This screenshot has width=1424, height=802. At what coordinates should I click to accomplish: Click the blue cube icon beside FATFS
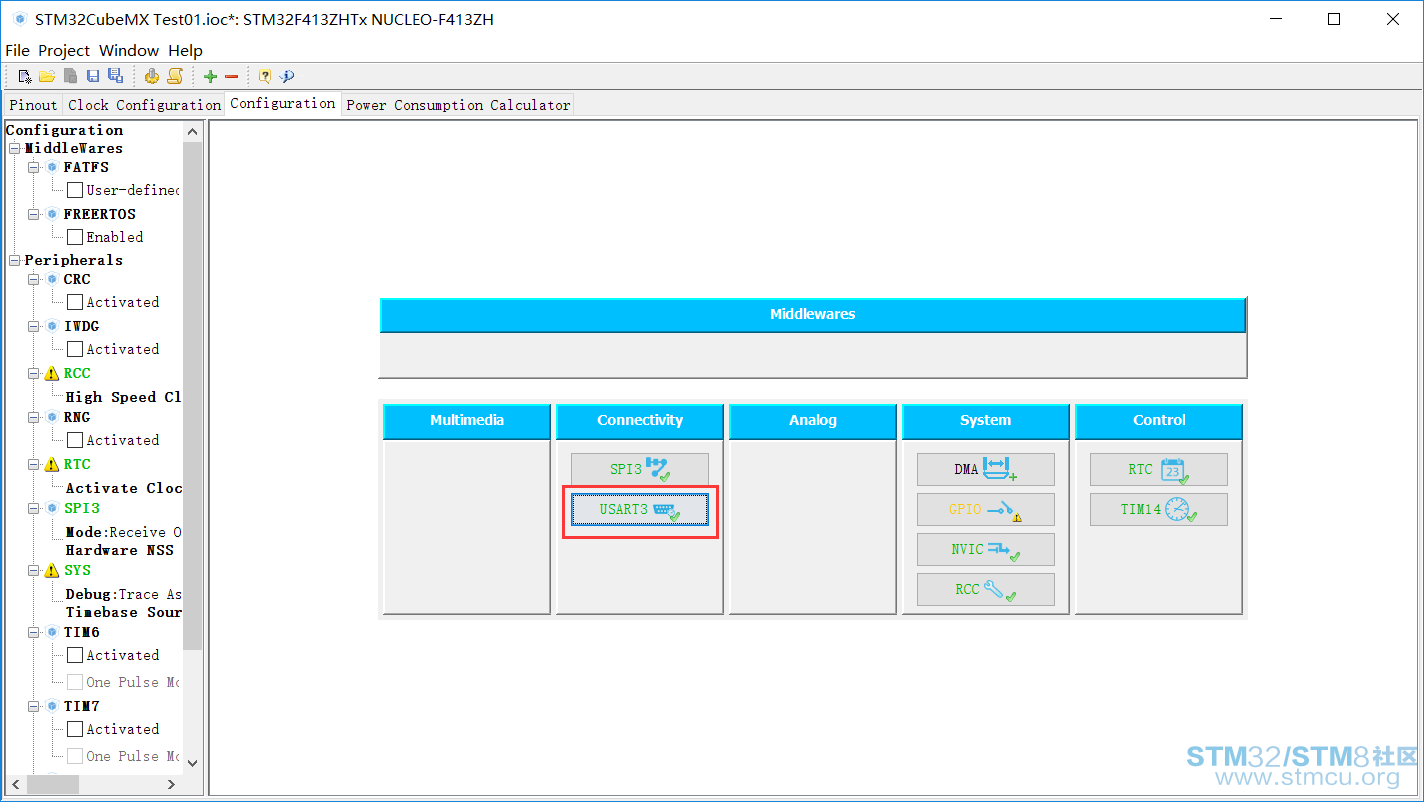pos(52,167)
